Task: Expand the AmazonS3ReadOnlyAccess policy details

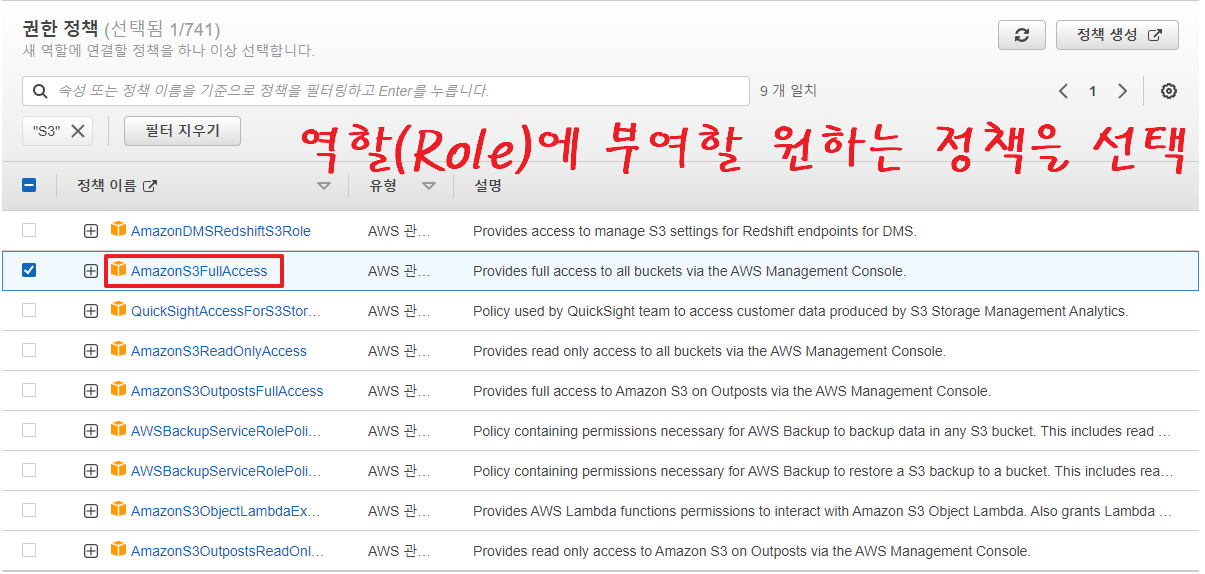Action: [x=91, y=351]
